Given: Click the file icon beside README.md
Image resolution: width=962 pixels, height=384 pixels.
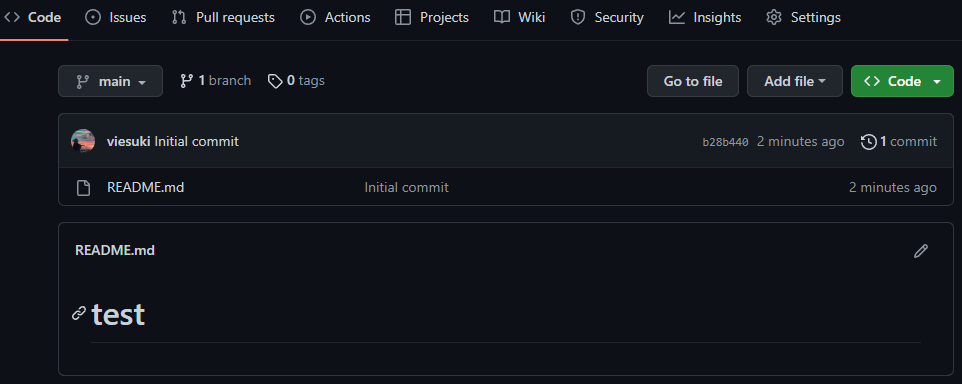Looking at the screenshot, I should pos(83,188).
